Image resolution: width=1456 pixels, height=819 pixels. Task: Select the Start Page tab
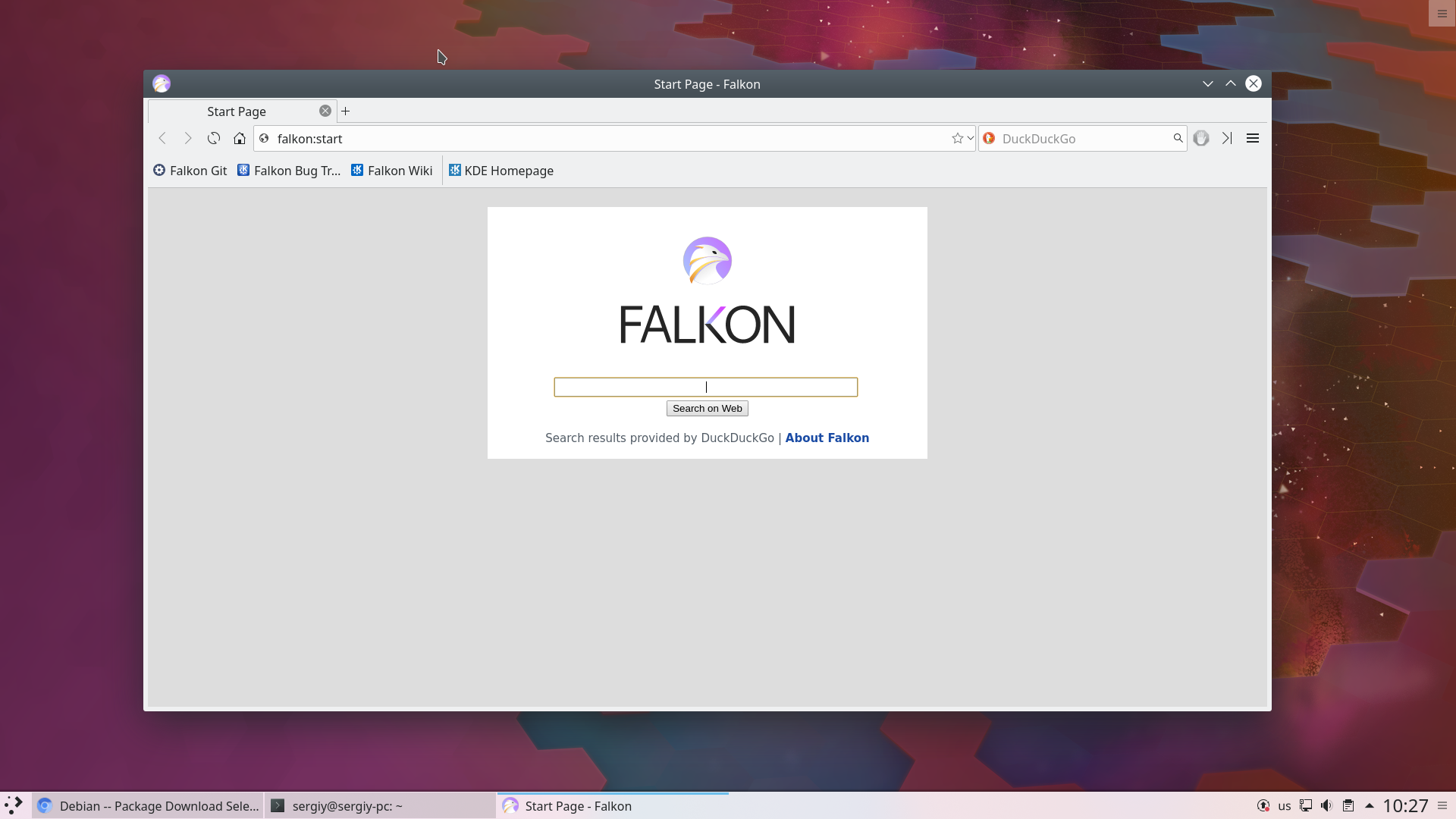point(236,111)
